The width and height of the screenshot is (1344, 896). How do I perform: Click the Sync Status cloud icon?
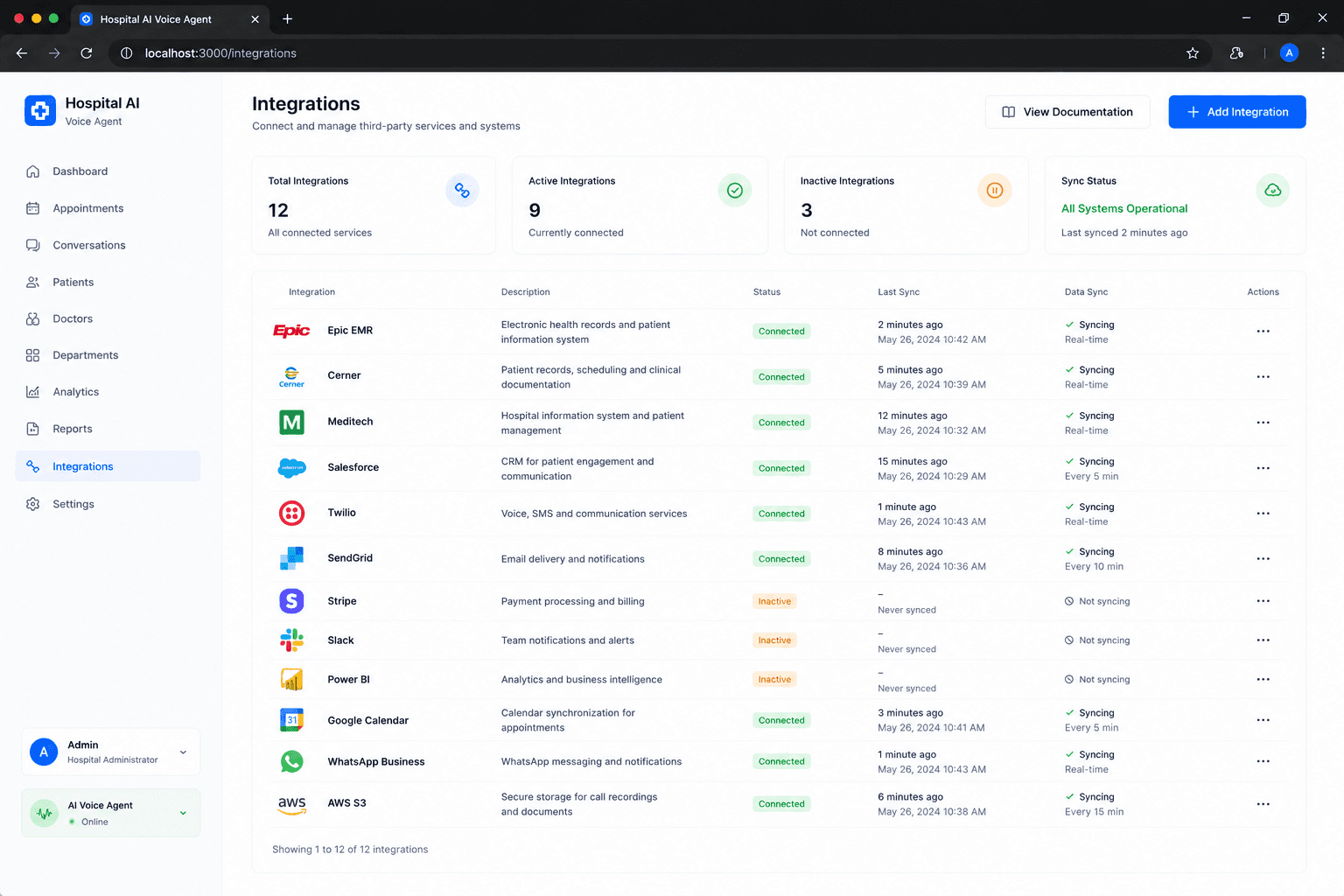[1272, 190]
